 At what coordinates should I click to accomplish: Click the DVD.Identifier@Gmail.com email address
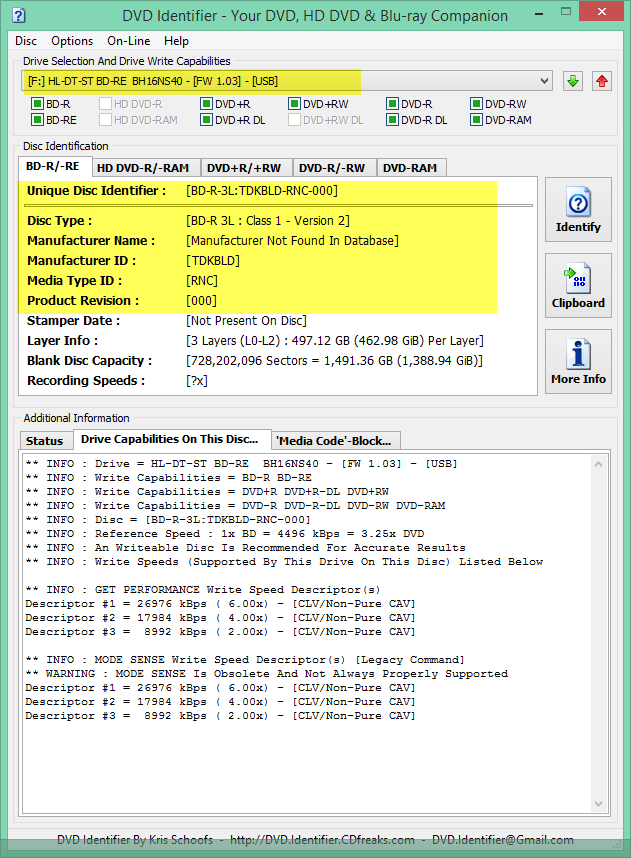(x=502, y=840)
